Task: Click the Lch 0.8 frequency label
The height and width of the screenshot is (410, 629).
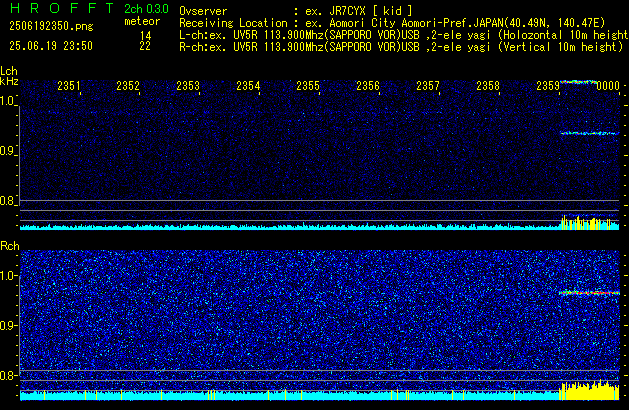Action: pos(7,201)
